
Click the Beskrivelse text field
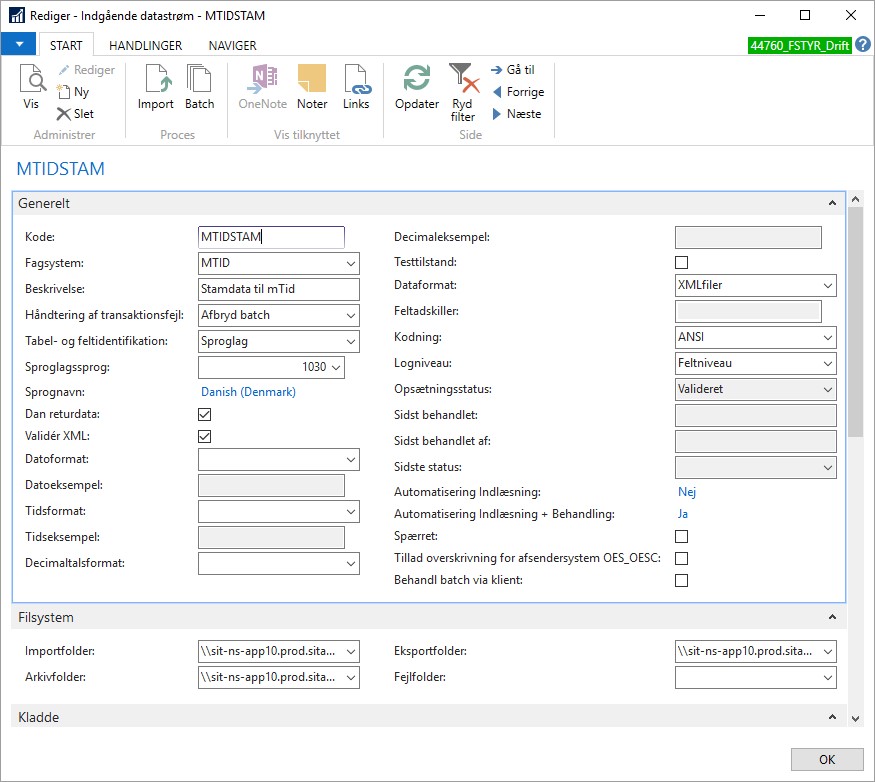(x=278, y=289)
